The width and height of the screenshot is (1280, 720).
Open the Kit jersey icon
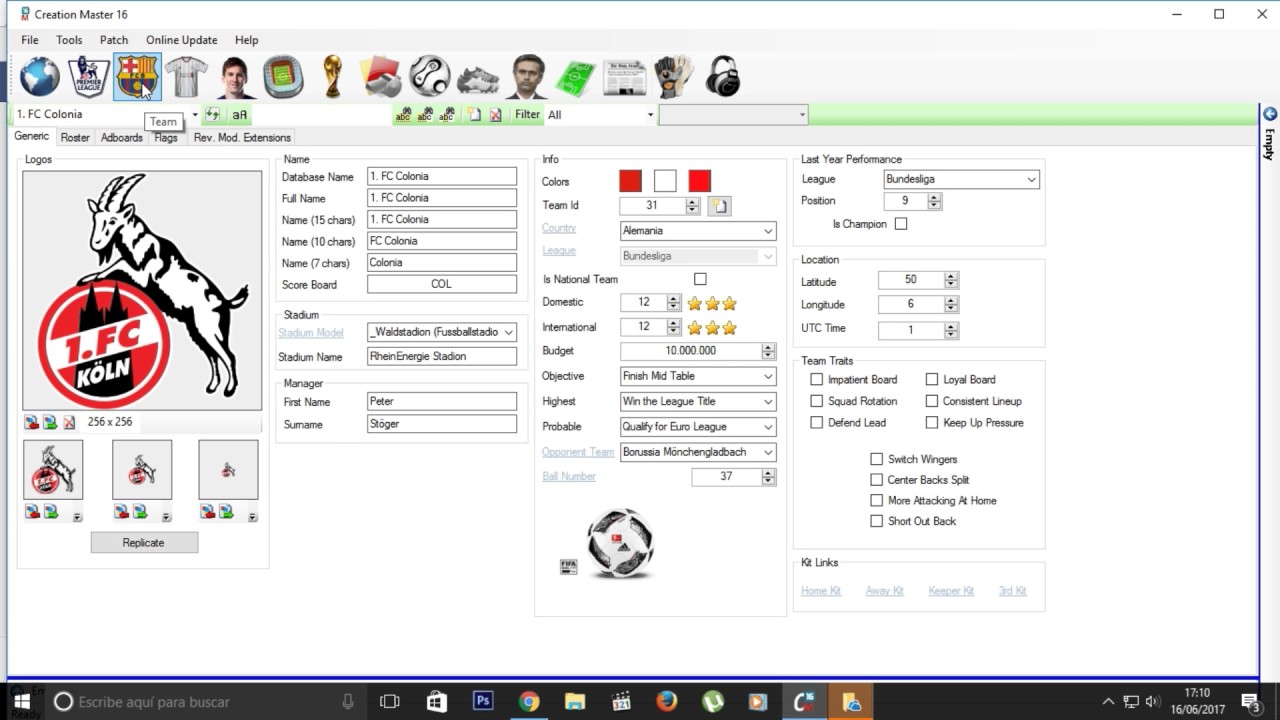[186, 77]
